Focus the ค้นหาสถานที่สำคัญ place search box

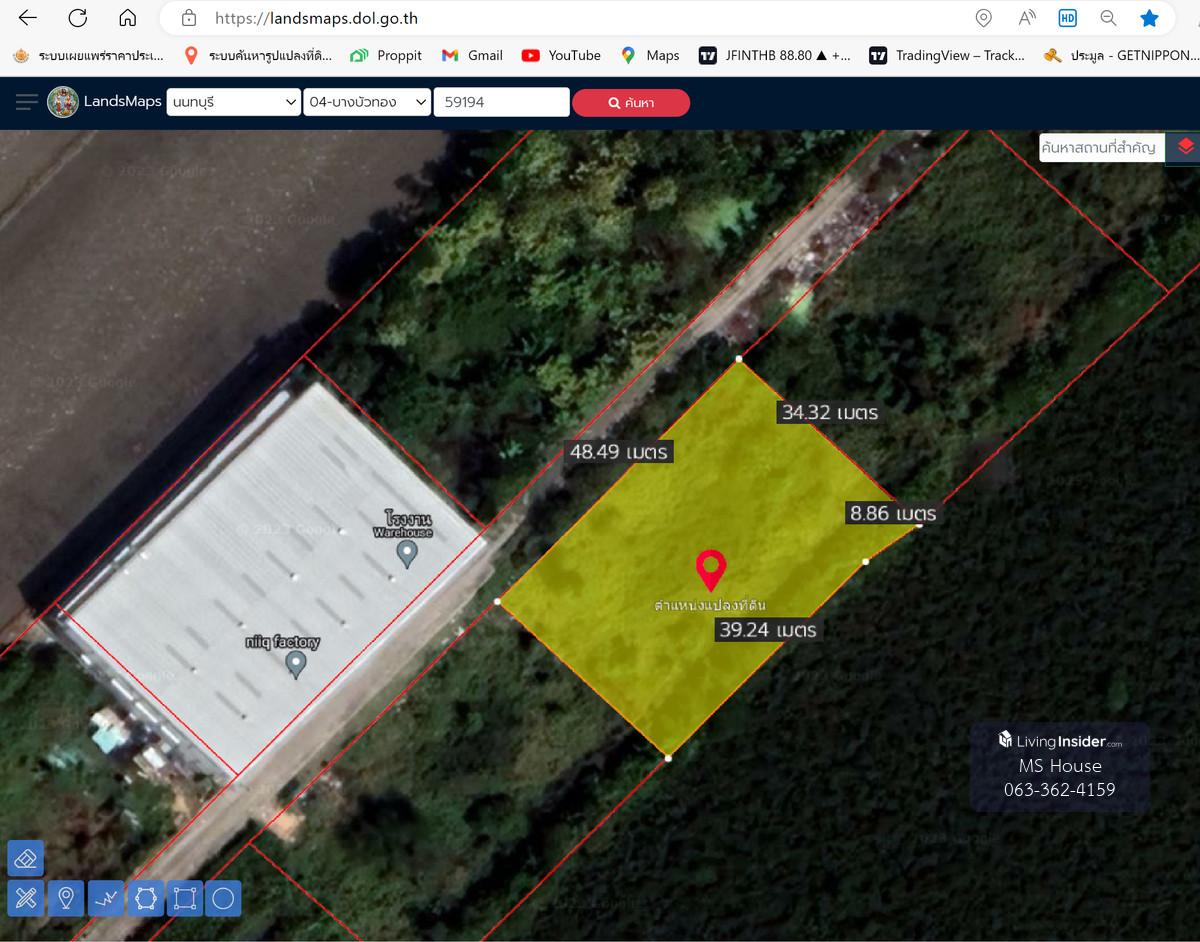[1101, 148]
